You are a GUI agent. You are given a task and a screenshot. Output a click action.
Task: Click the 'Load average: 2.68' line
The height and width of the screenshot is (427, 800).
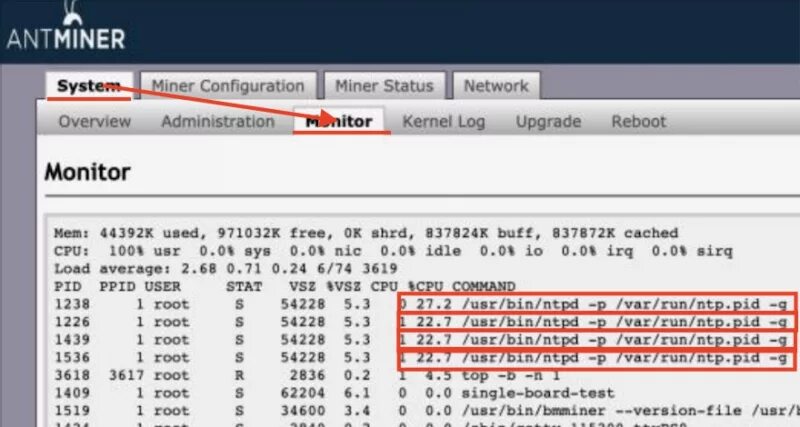(x=226, y=269)
